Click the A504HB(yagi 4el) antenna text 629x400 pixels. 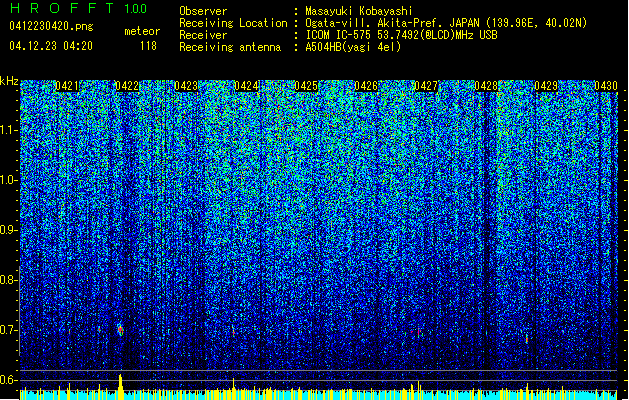point(353,47)
